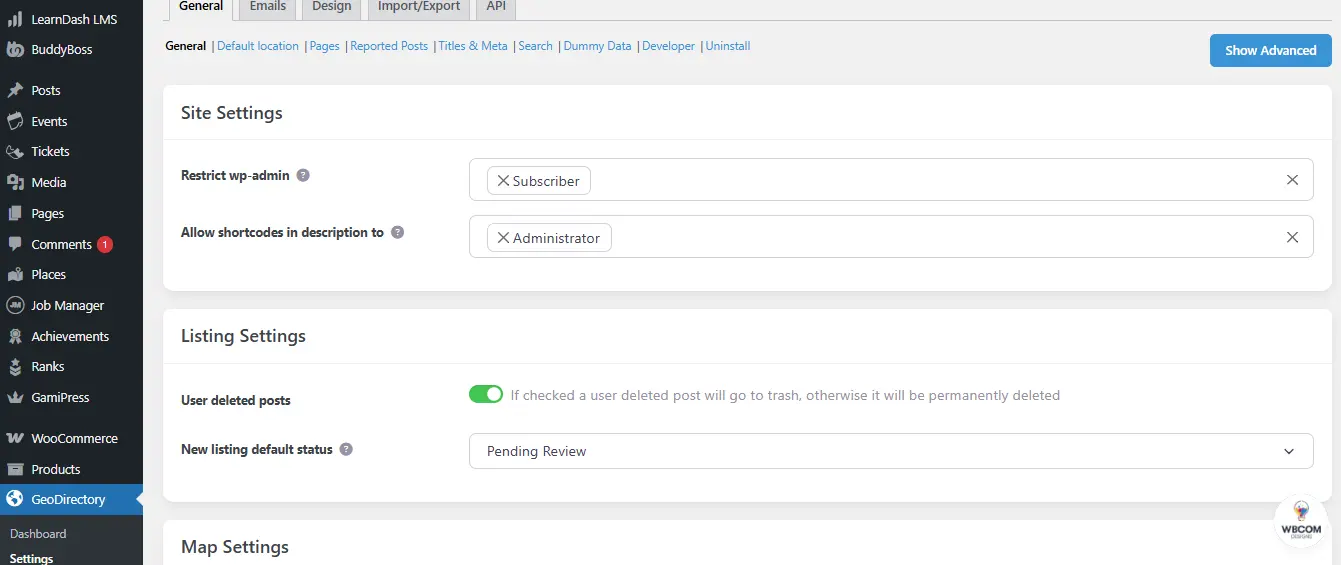Clear all Allow shortcodes role selections
Image resolution: width=1341 pixels, height=565 pixels.
(1292, 237)
